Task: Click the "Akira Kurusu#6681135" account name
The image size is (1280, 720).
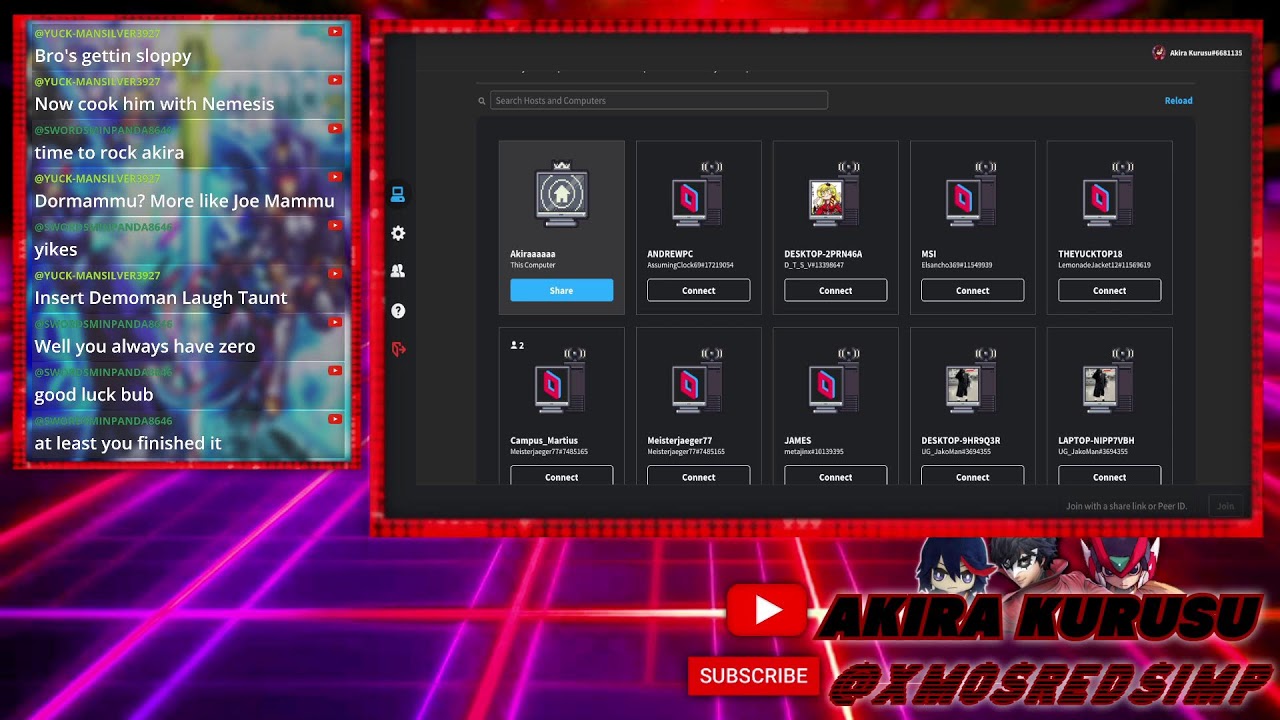Action: pos(1206,53)
